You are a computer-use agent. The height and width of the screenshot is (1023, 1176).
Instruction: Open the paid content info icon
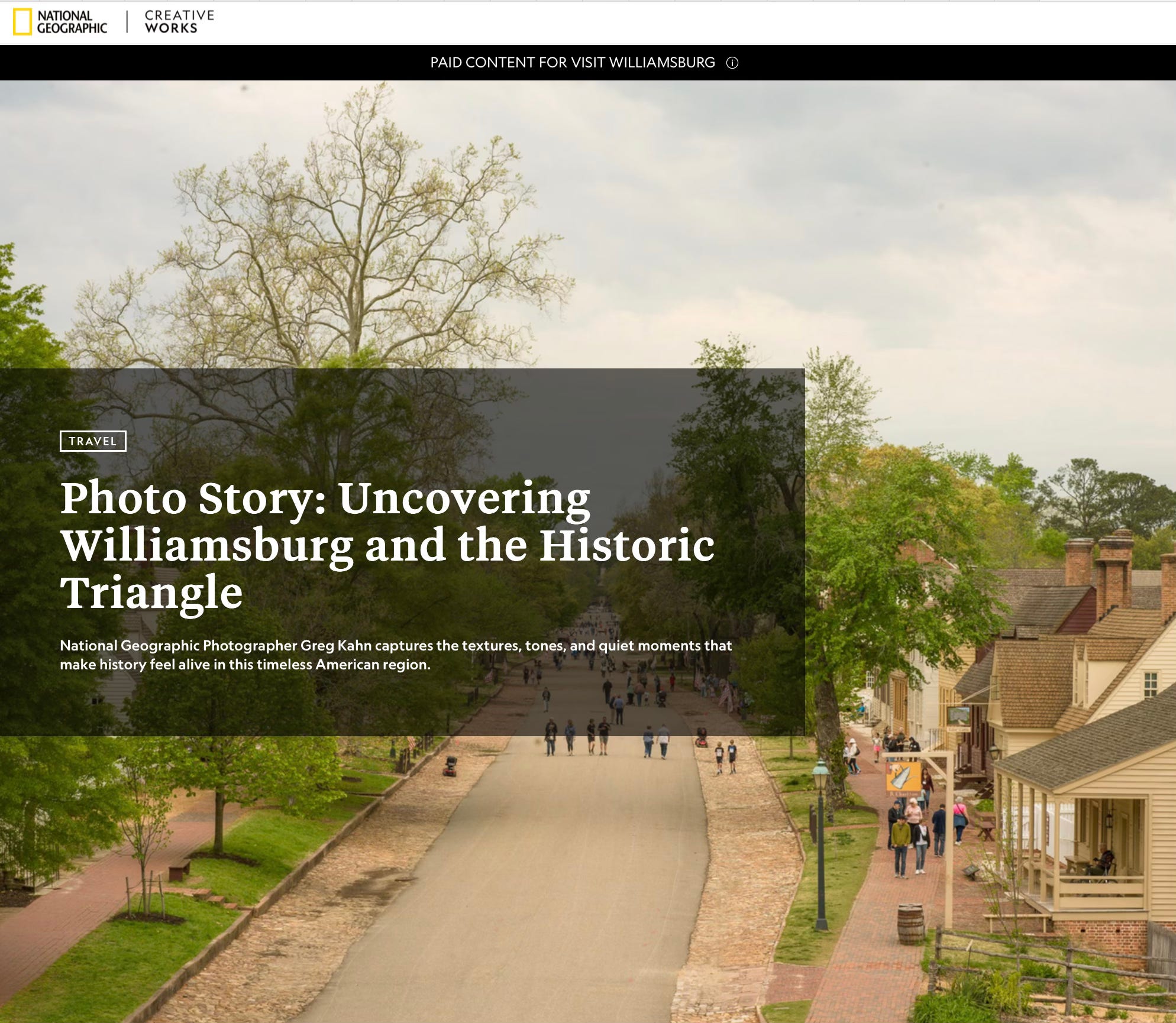point(732,63)
